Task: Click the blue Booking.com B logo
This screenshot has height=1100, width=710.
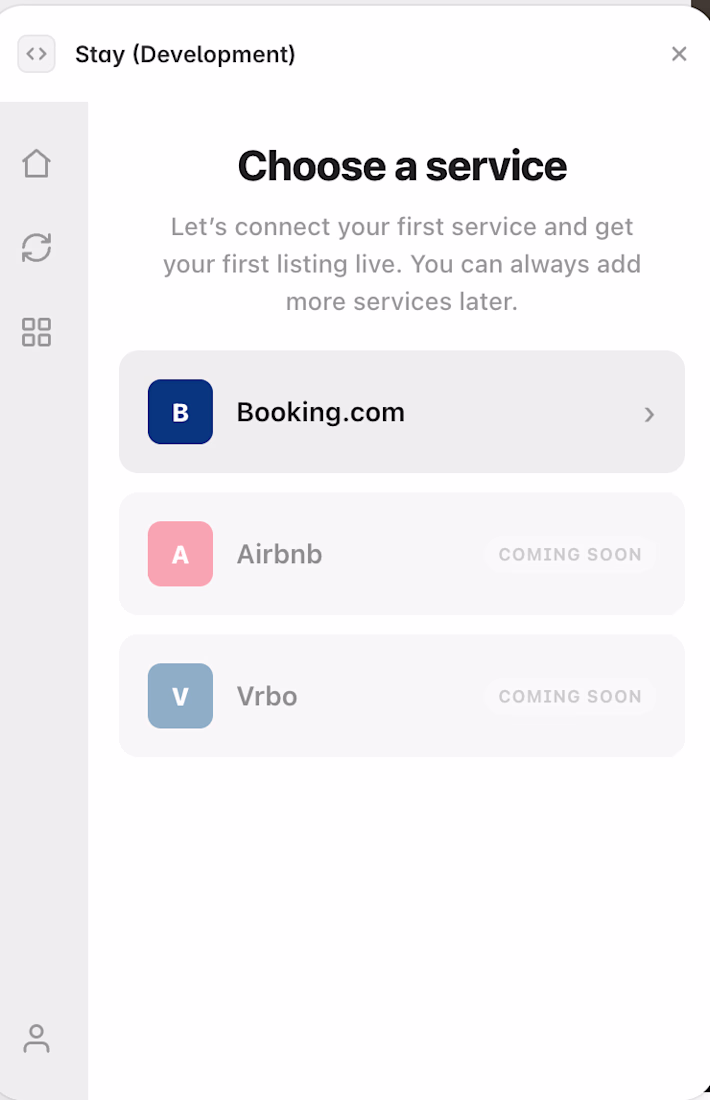Action: 180,412
